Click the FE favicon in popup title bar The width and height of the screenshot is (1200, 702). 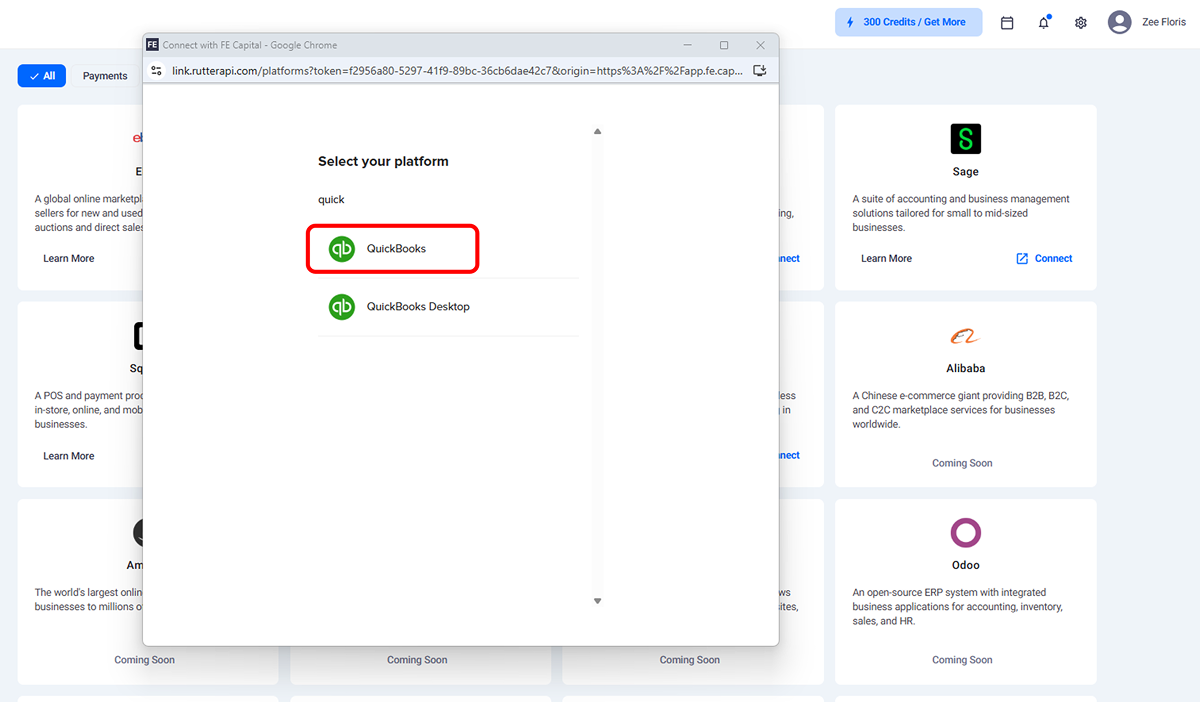[152, 45]
